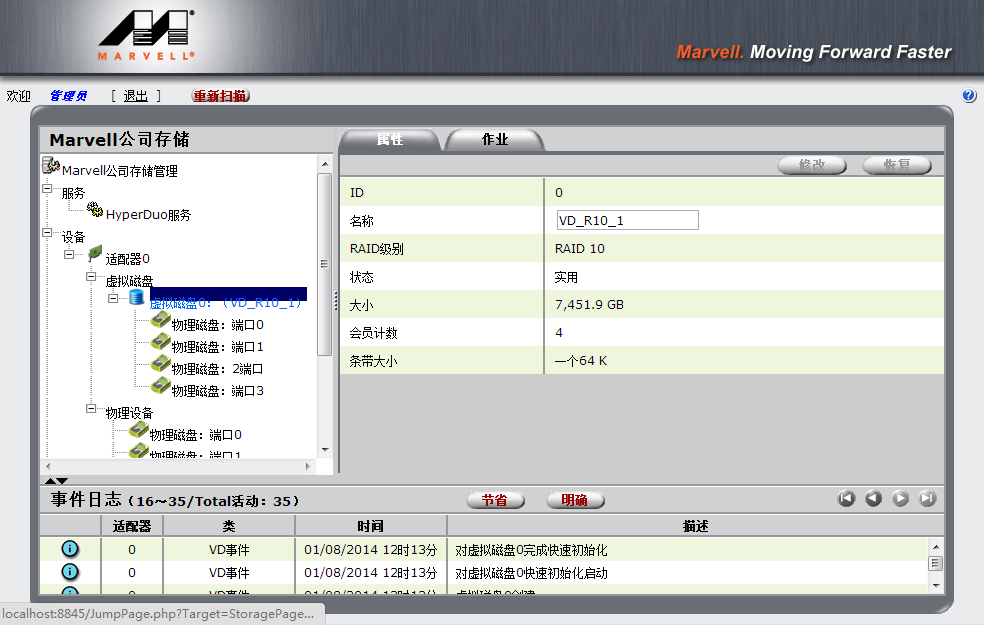Jump to the first event log page
This screenshot has width=984, height=625.
click(847, 498)
